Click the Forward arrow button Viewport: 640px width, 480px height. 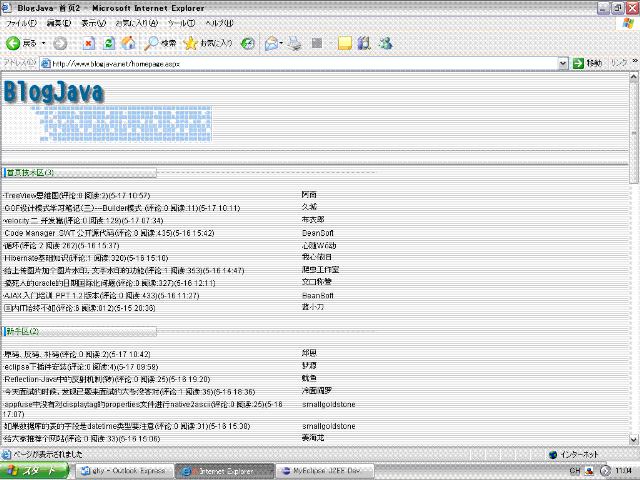click(x=60, y=43)
